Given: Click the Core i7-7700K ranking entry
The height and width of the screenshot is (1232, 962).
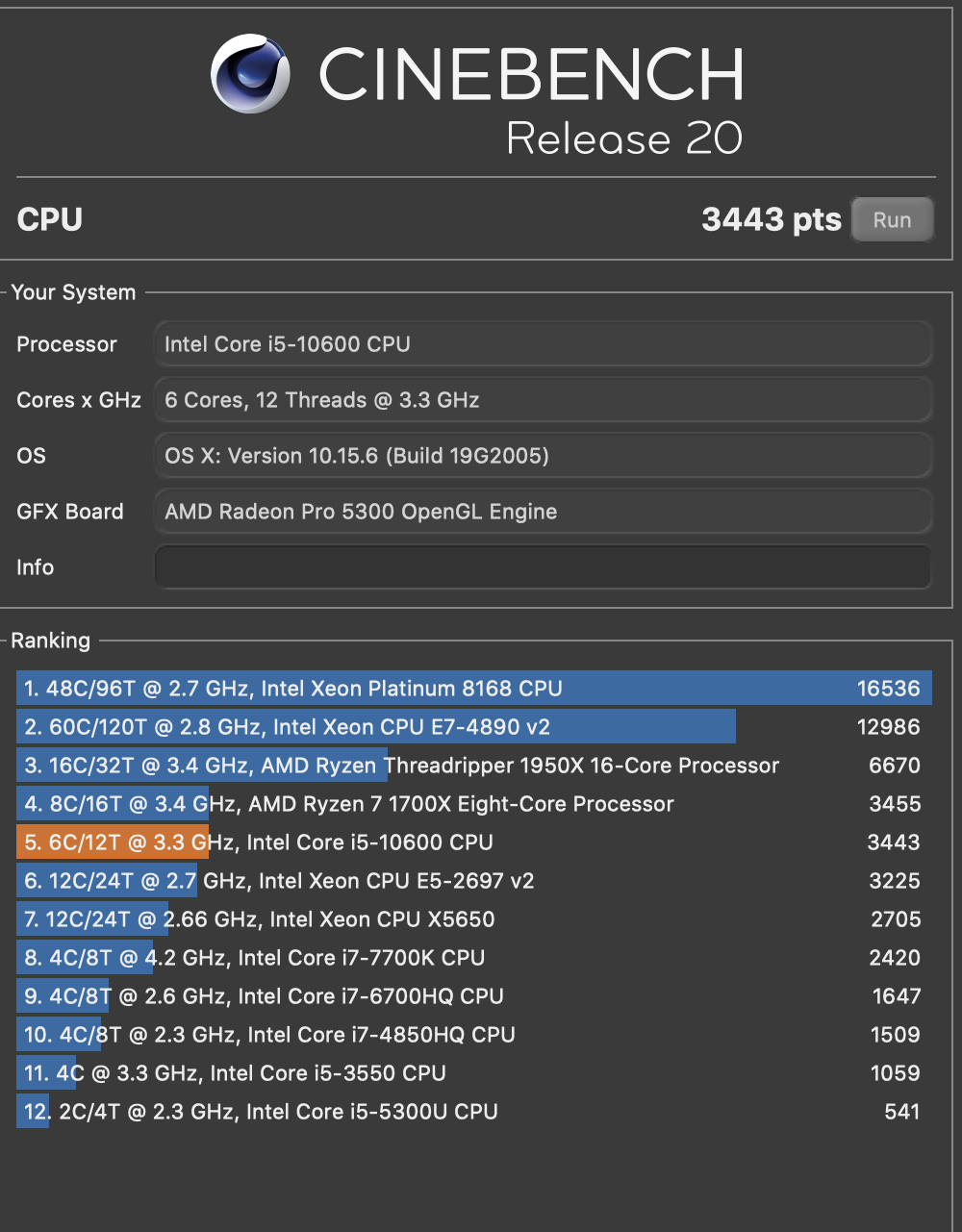Looking at the screenshot, I should [473, 958].
